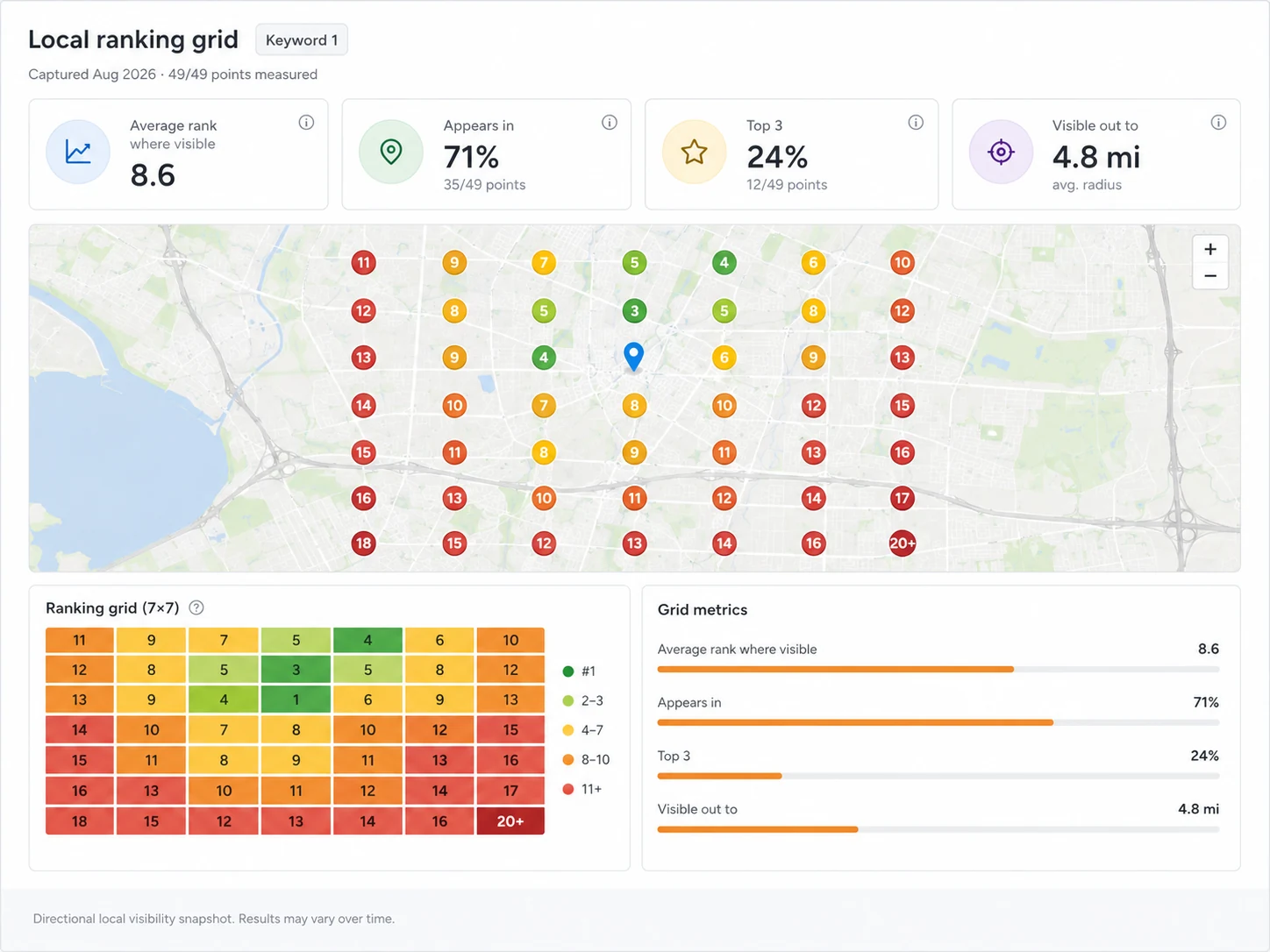
Task: Click the 8.6 value in Grid metrics panel
Action: pyautogui.click(x=1209, y=650)
